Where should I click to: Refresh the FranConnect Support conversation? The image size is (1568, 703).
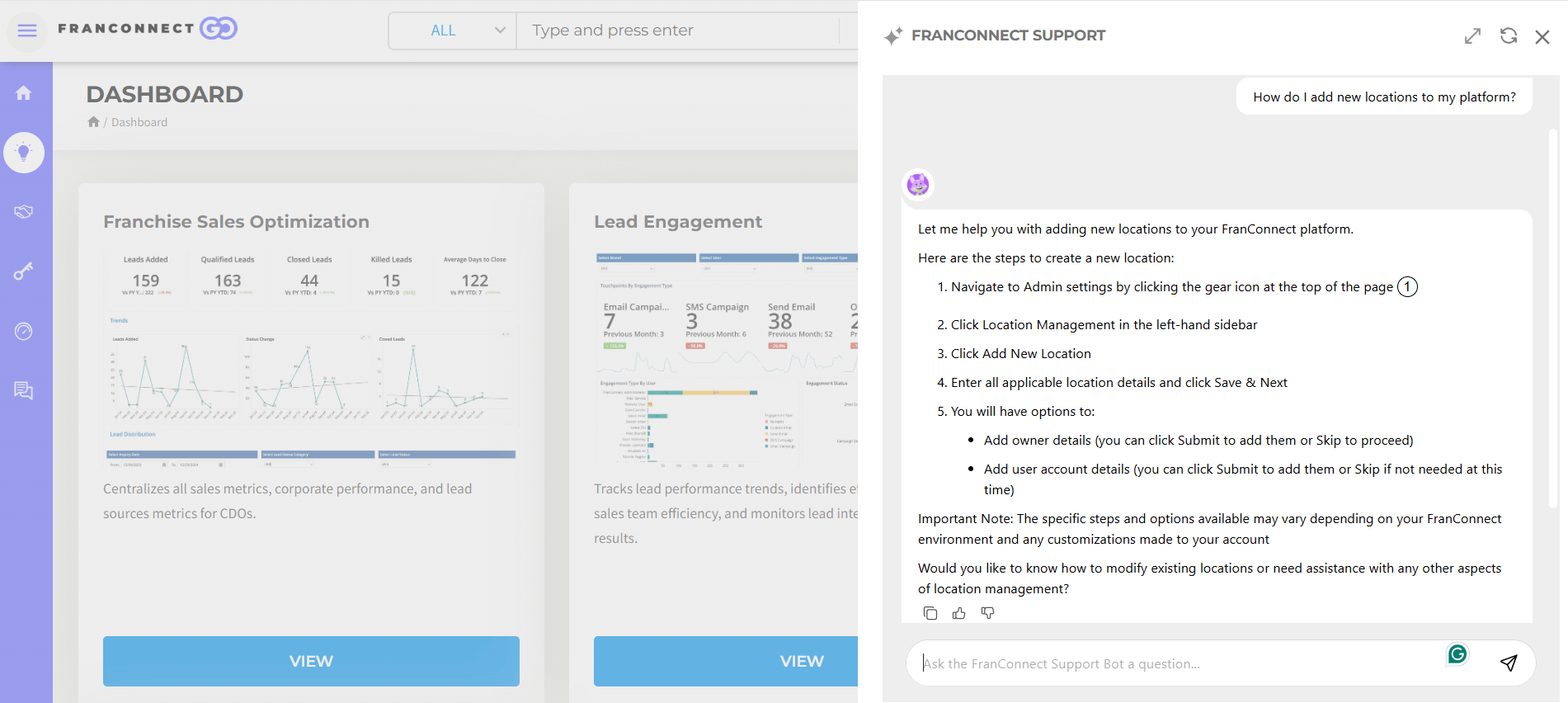(x=1509, y=36)
